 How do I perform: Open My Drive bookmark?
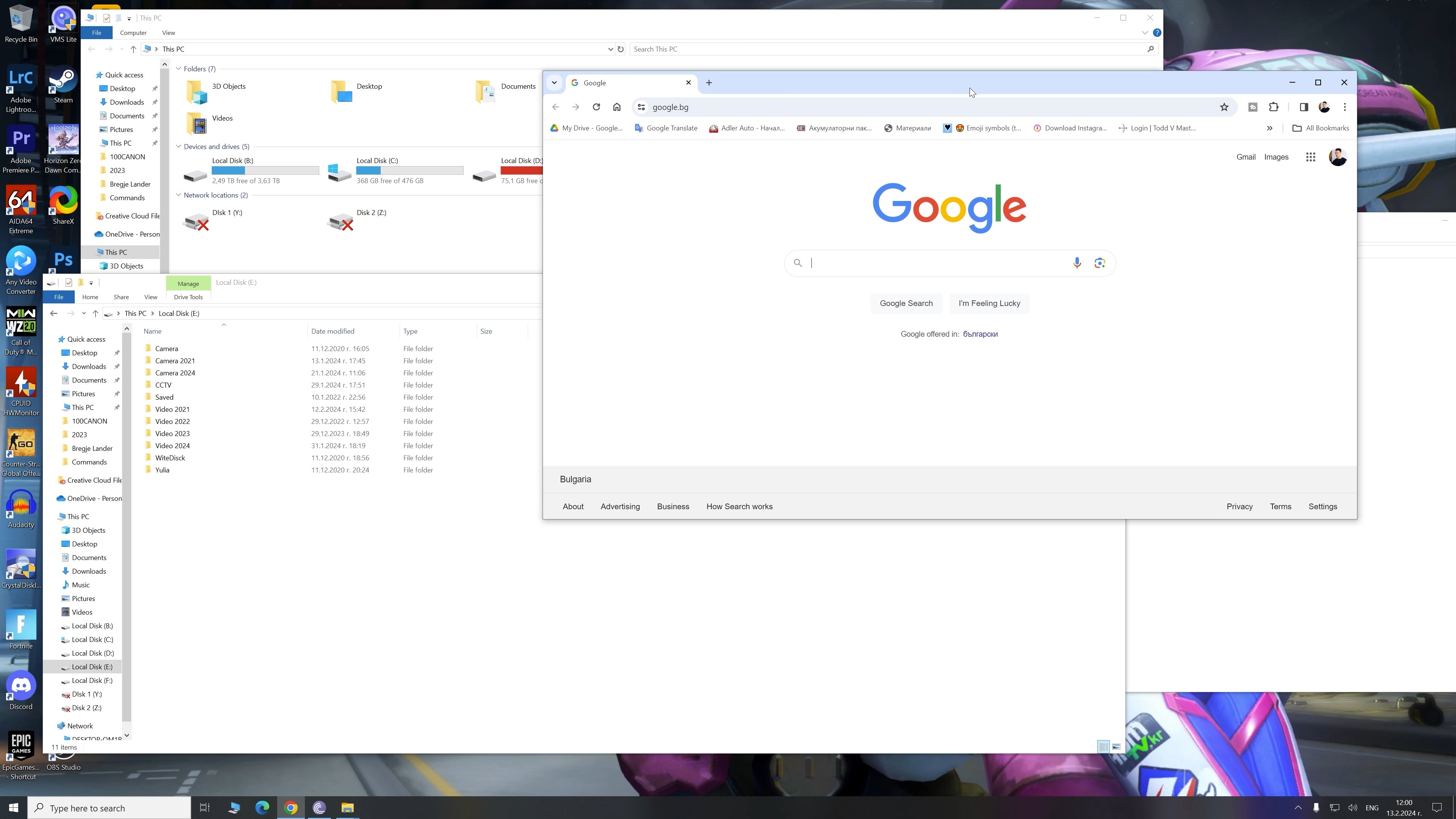tap(587, 128)
